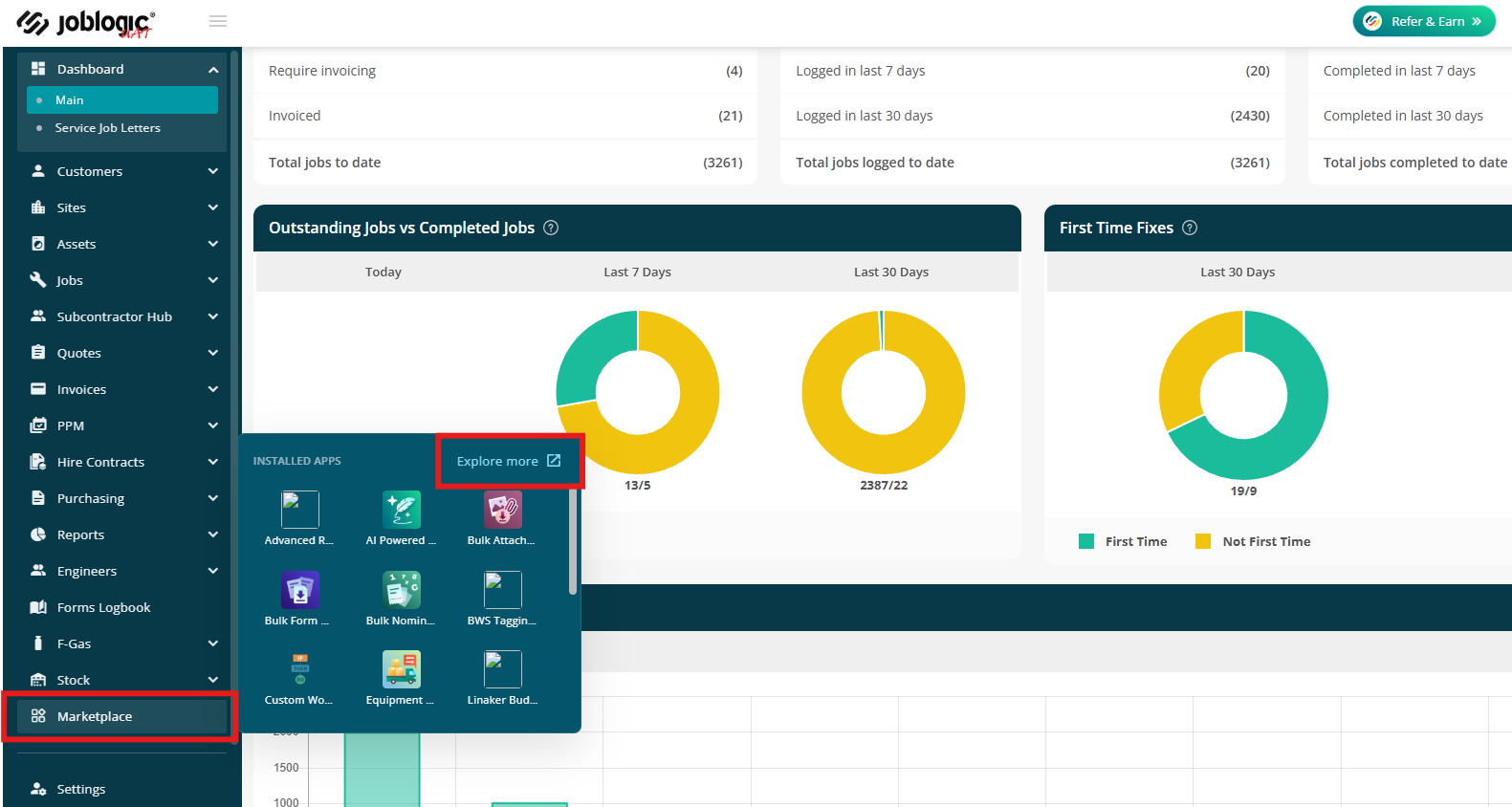Viewport: 1512px width, 807px height.
Task: Open the Custom Wo app icon
Action: click(300, 669)
